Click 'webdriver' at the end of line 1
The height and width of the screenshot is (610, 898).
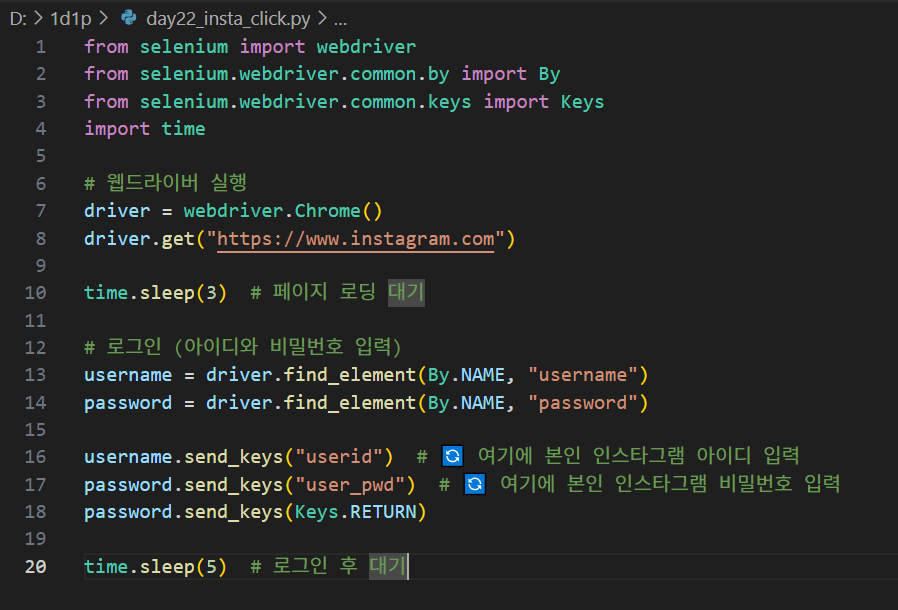[x=367, y=46]
